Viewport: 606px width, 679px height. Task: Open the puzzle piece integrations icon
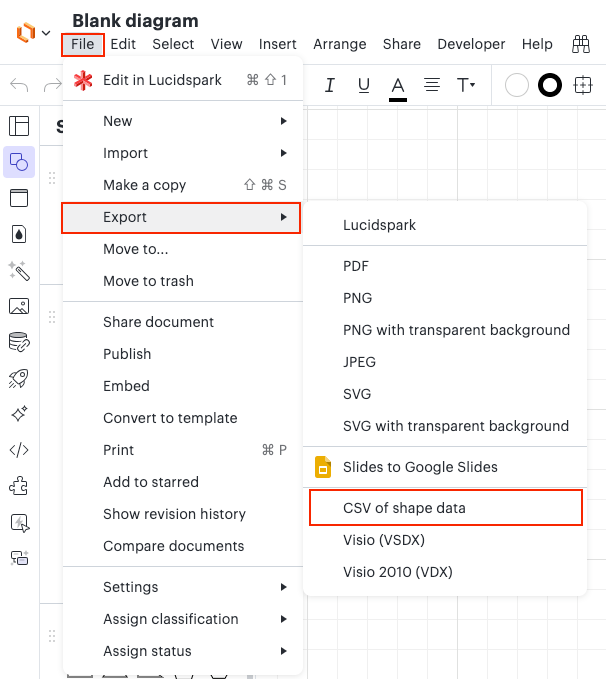[x=19, y=486]
